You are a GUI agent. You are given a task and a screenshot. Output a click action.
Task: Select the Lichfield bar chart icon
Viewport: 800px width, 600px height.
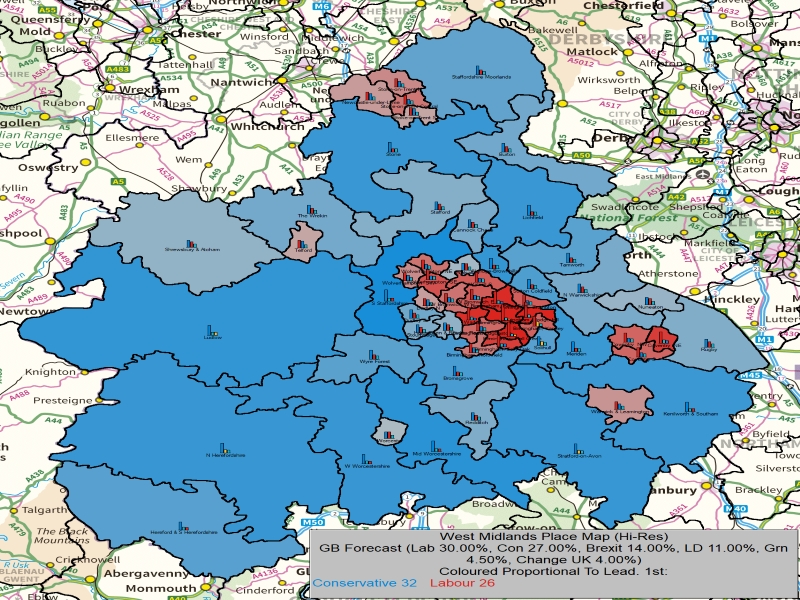532,210
